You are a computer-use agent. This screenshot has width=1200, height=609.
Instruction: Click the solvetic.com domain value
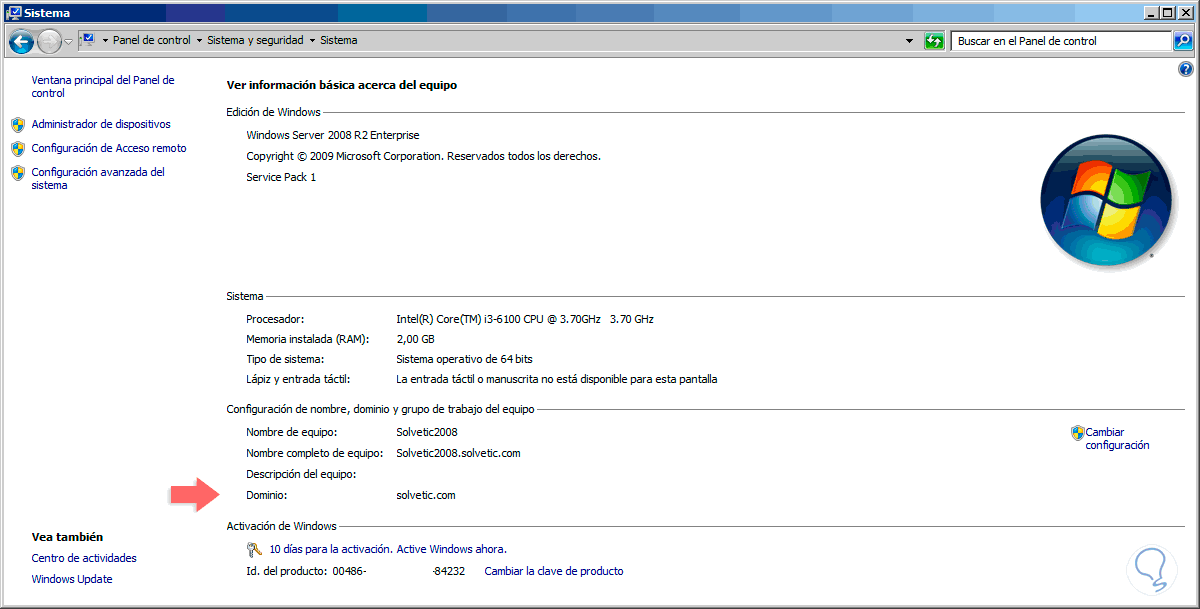click(426, 495)
